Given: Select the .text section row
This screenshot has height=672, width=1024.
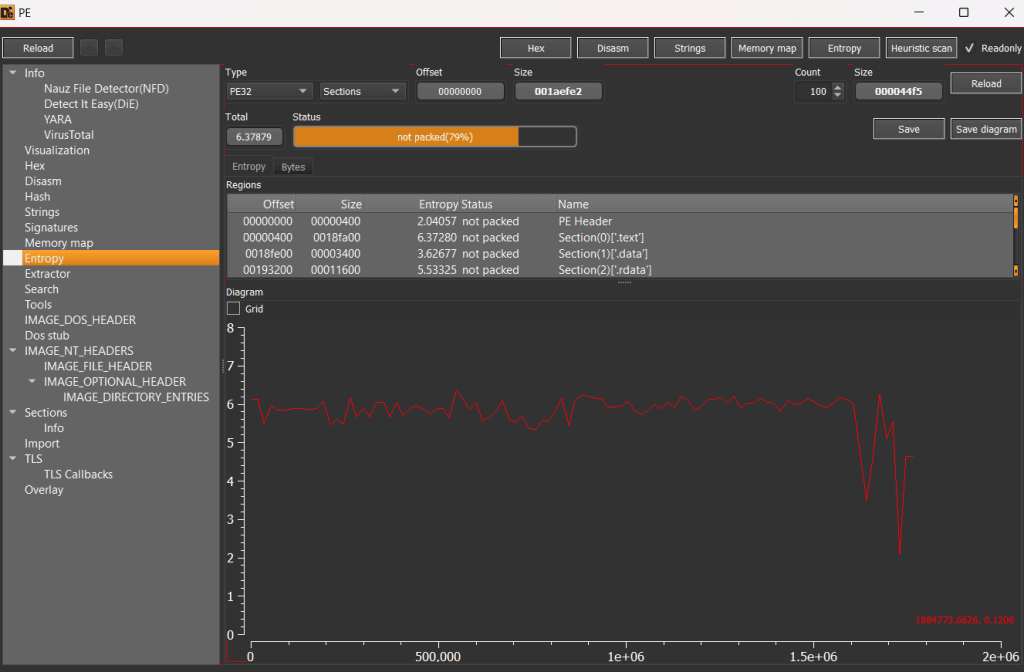Looking at the screenshot, I should point(620,238).
